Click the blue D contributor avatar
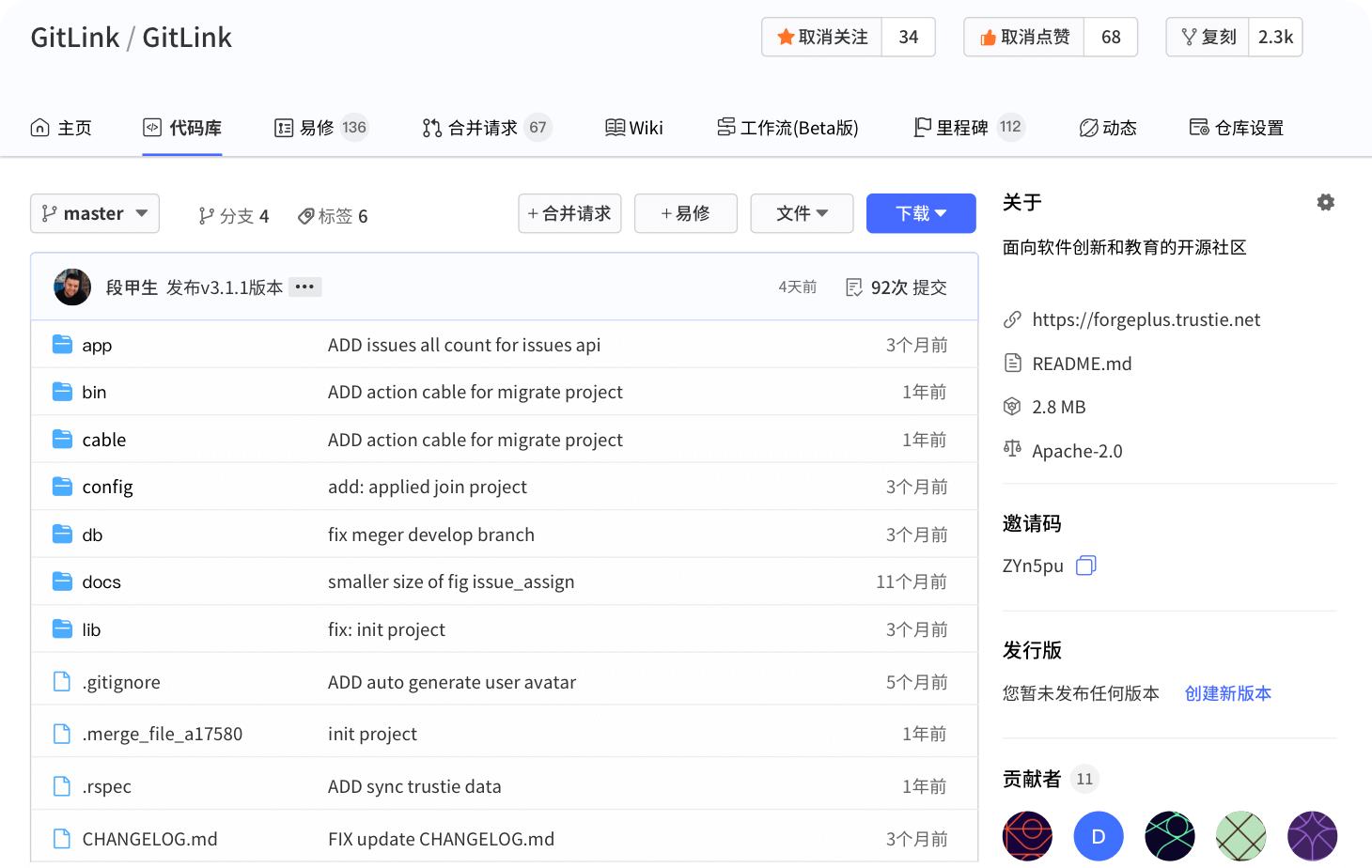This screenshot has height=868, width=1372. pos(1099,835)
